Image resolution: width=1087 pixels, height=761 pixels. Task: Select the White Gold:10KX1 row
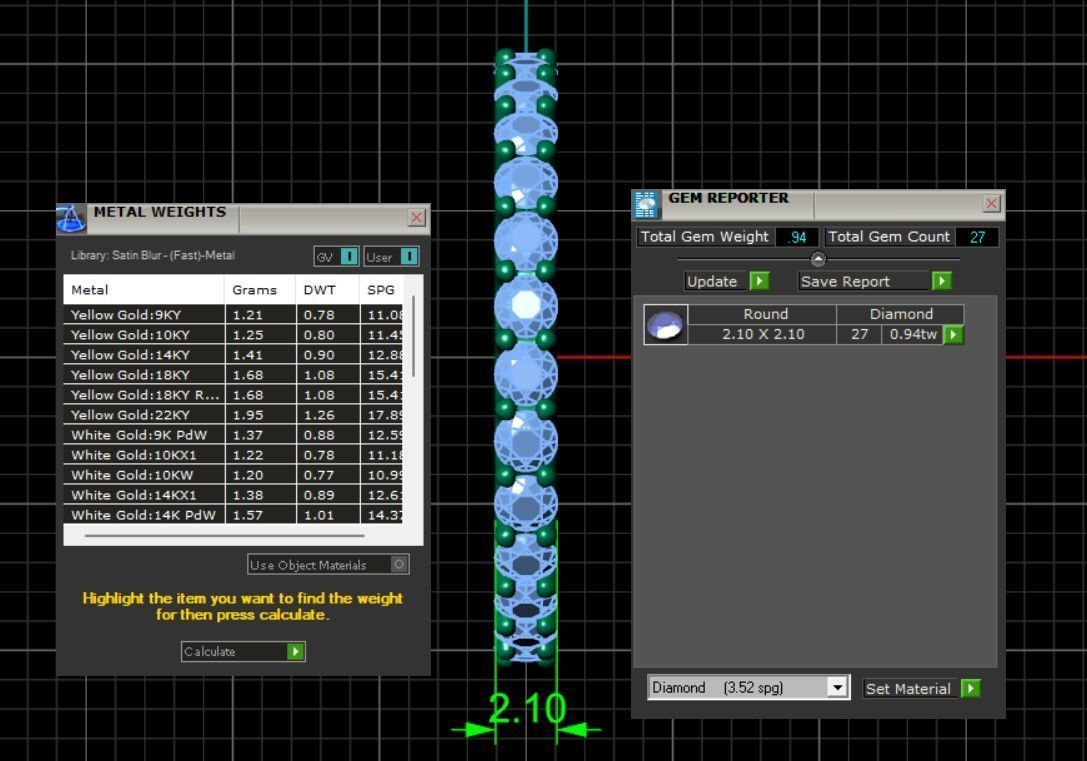pyautogui.click(x=234, y=455)
